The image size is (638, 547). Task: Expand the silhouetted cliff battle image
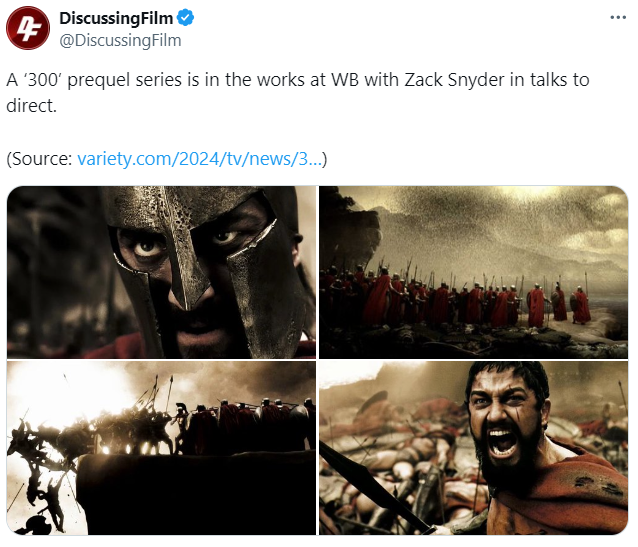pos(162,448)
